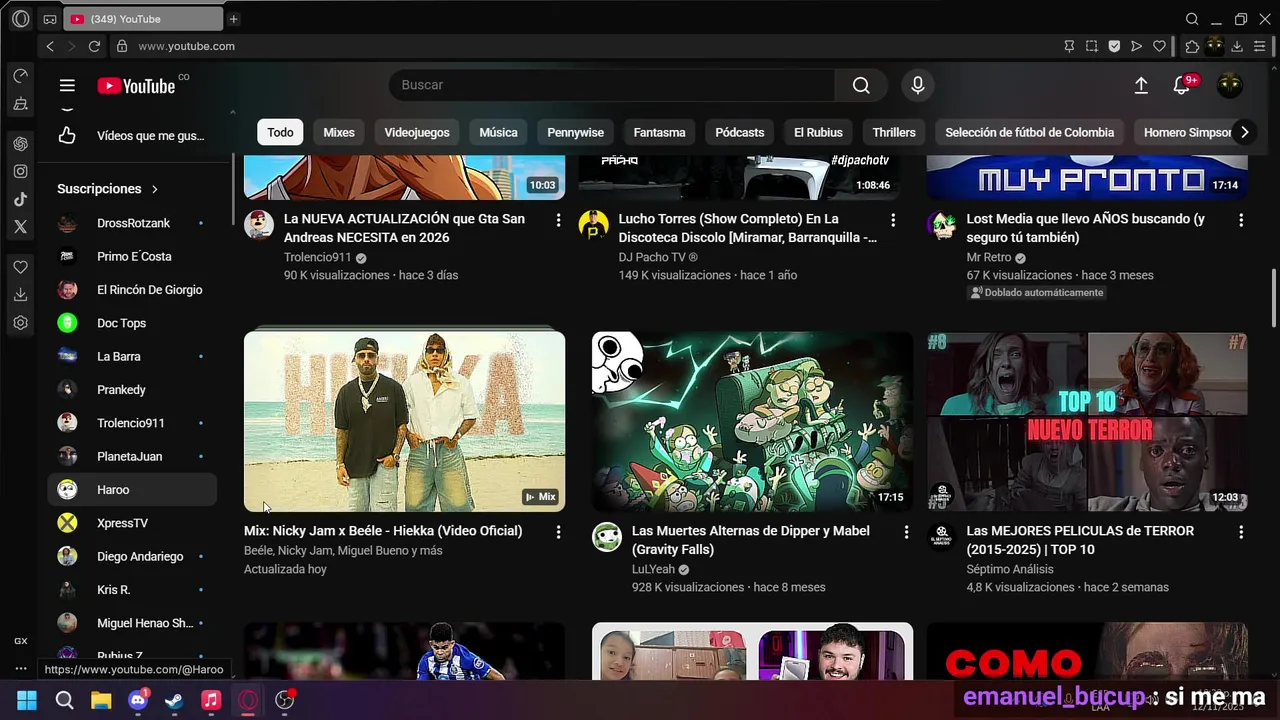The width and height of the screenshot is (1280, 720).
Task: Open Discord from the taskbar
Action: [138, 700]
